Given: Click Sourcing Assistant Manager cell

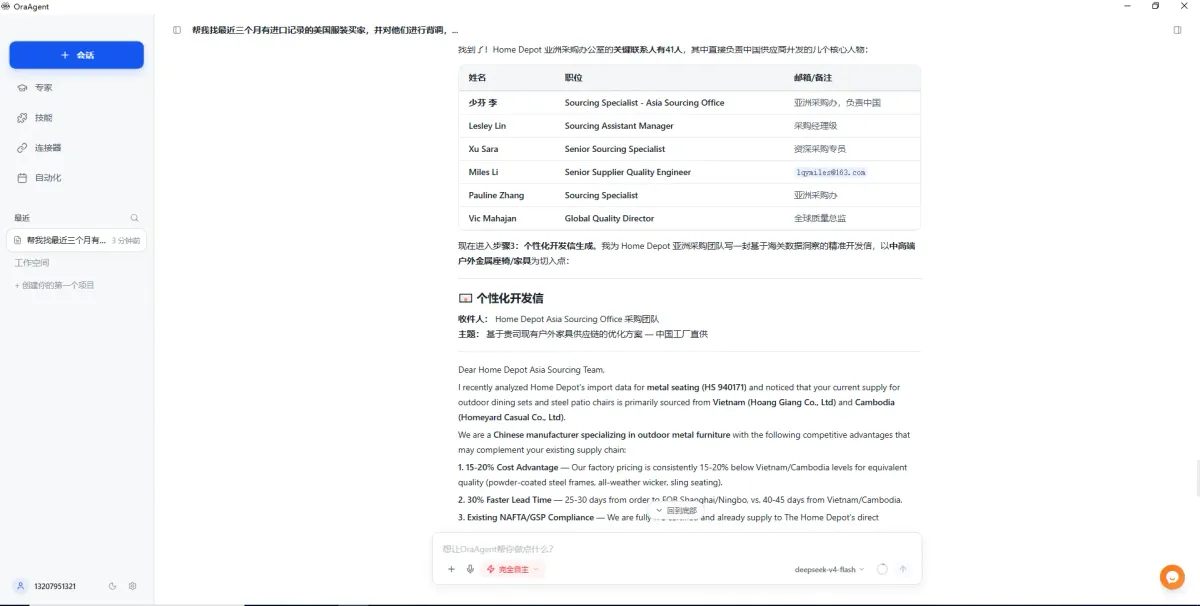Looking at the screenshot, I should click(x=619, y=126).
